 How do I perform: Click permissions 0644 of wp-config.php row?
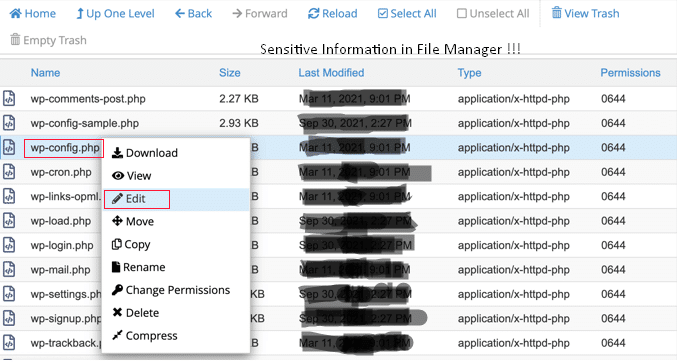[x=613, y=148]
